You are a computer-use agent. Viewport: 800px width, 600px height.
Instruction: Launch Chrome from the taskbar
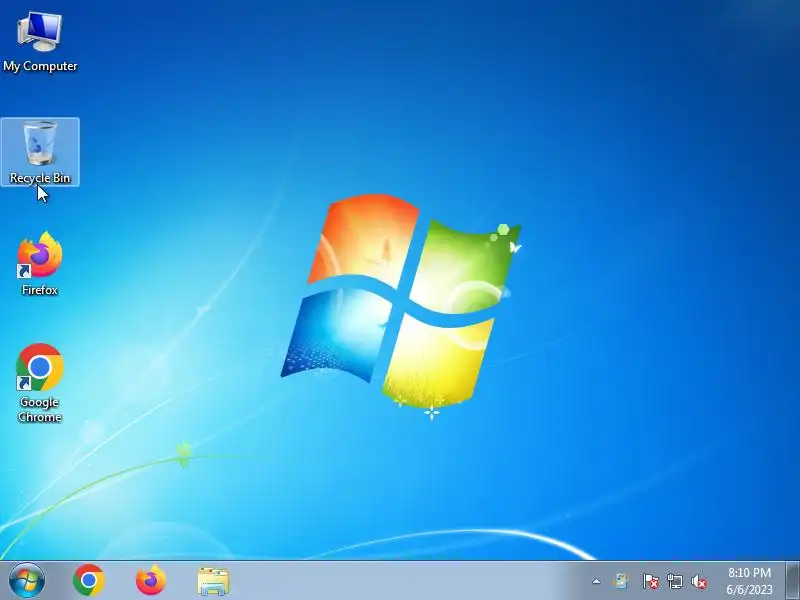(89, 581)
